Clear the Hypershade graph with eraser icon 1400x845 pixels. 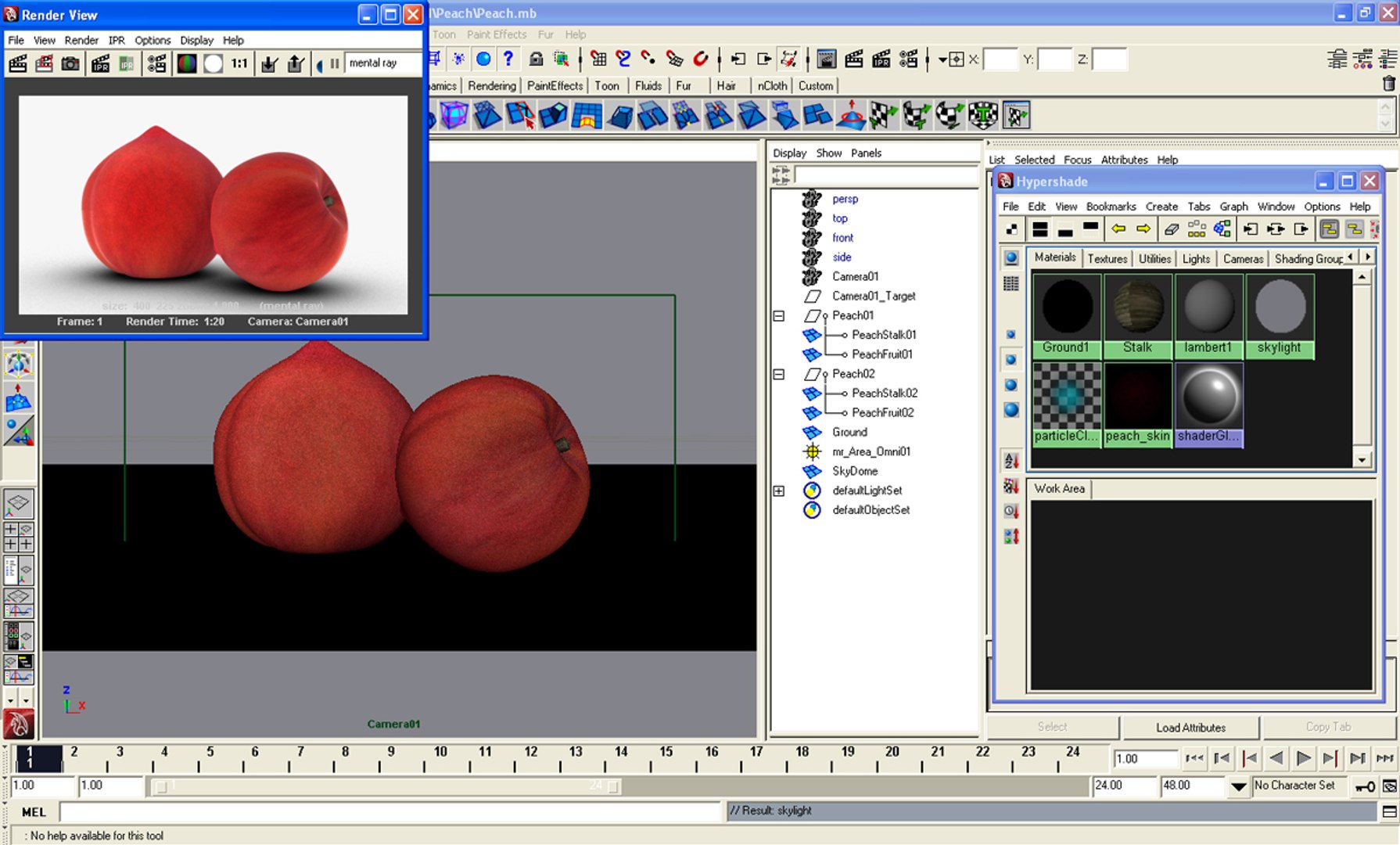coord(1171,228)
